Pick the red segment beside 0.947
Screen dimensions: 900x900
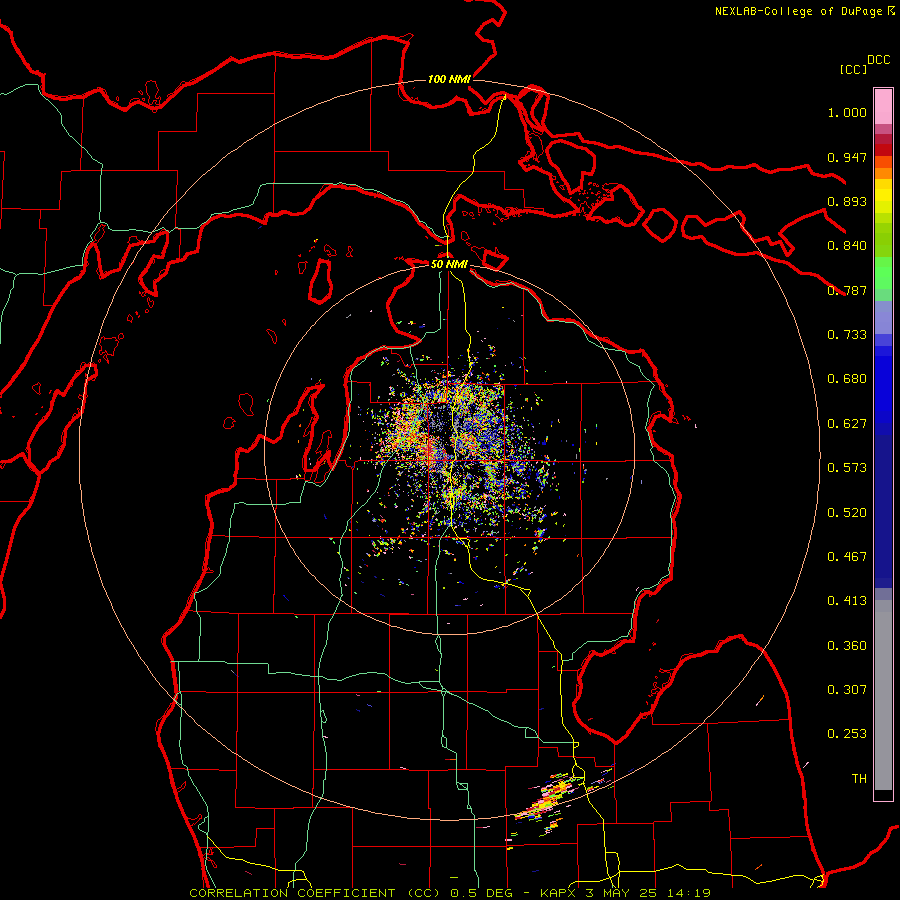coord(883,149)
